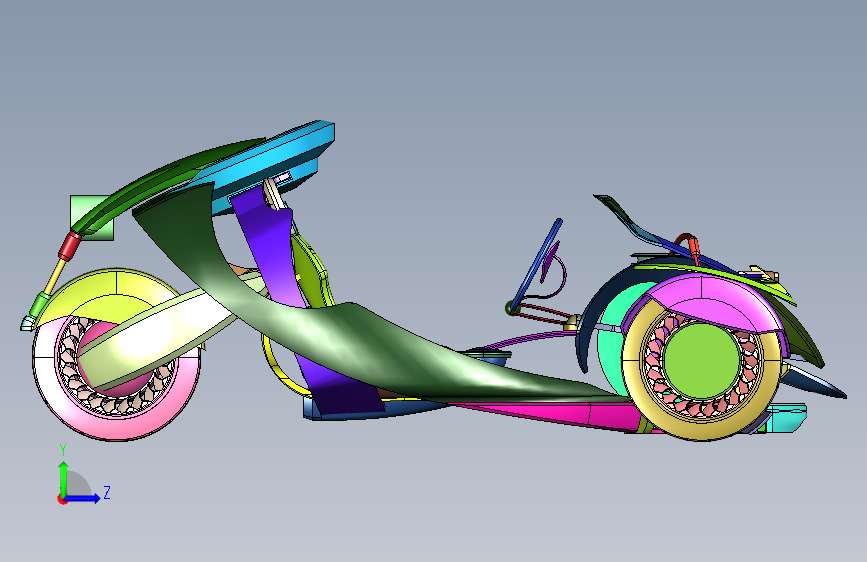Screen dimensions: 867x562
Task: Pick the teal disc behind rear wheel
Action: (611, 343)
